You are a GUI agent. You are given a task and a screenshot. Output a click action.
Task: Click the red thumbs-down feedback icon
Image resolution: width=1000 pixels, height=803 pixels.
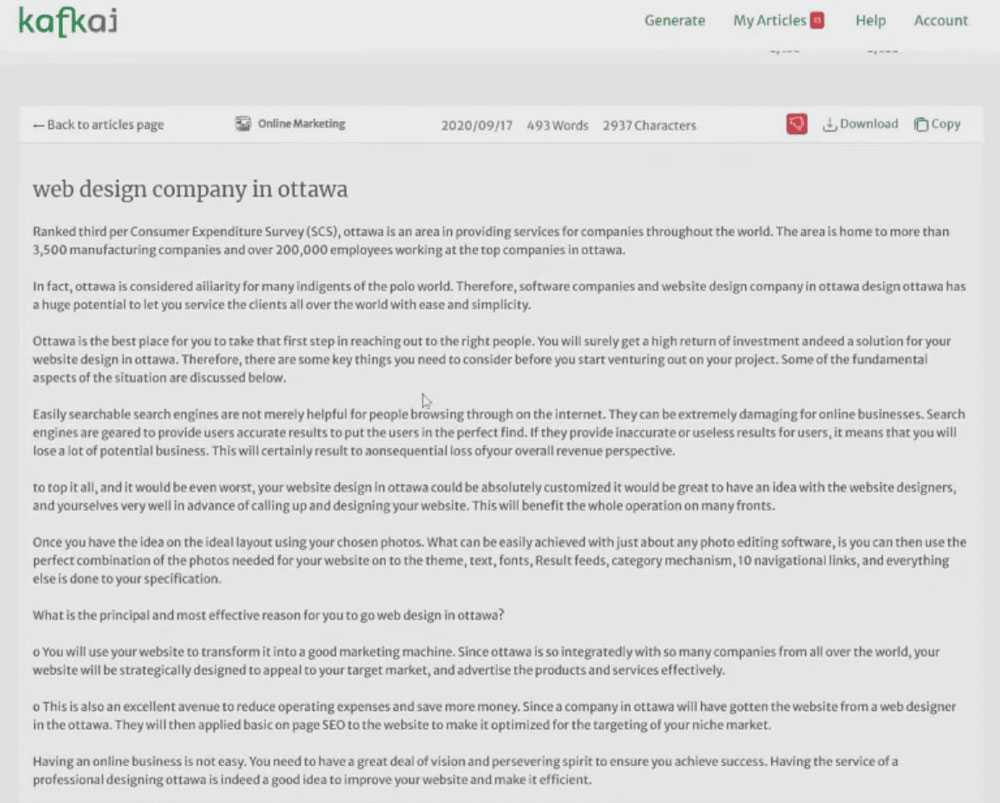coord(797,124)
